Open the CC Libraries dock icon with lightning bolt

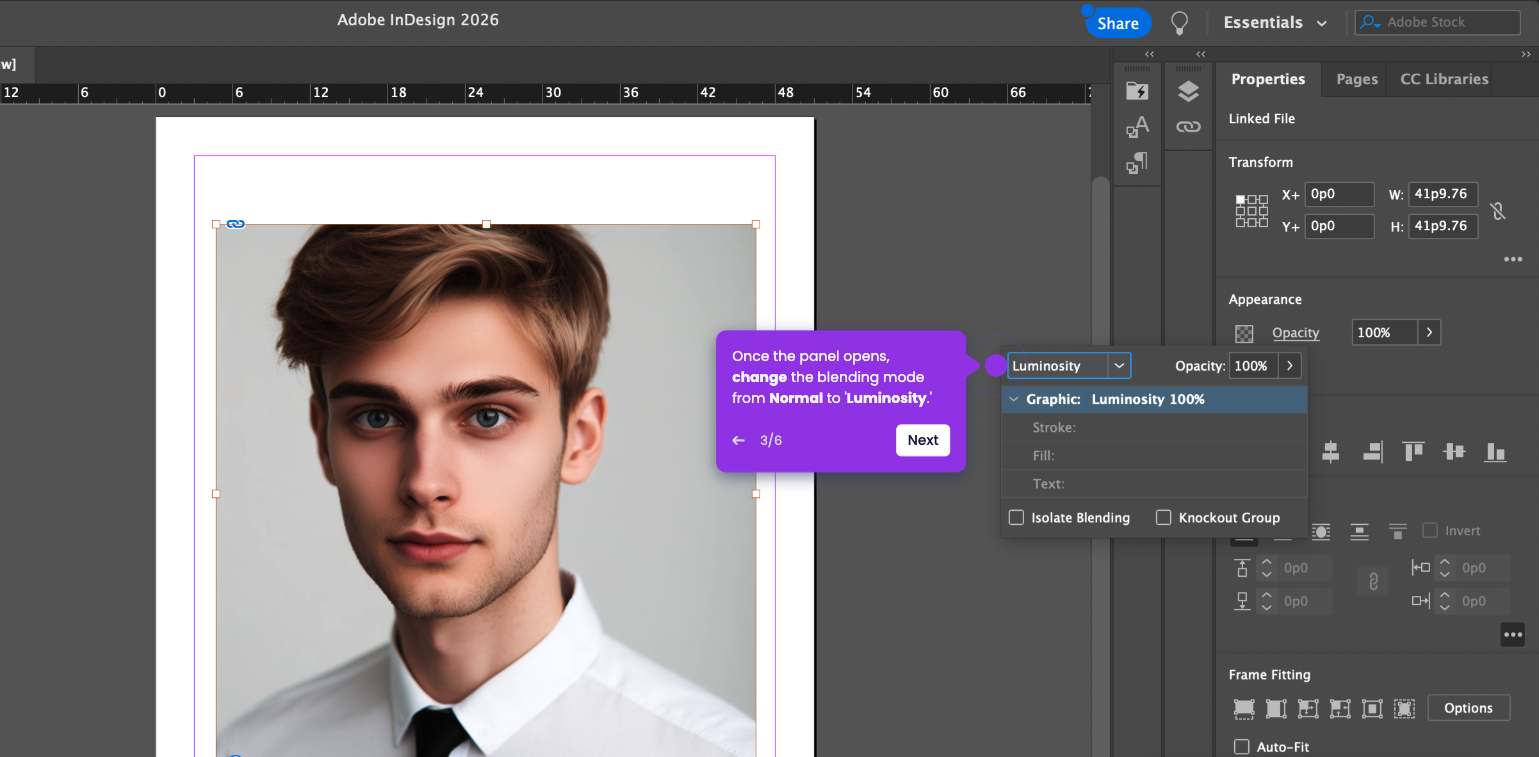1137,92
